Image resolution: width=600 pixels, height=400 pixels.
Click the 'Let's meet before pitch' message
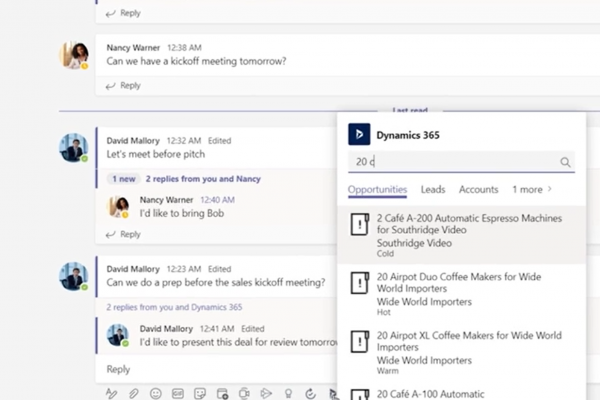coord(156,154)
